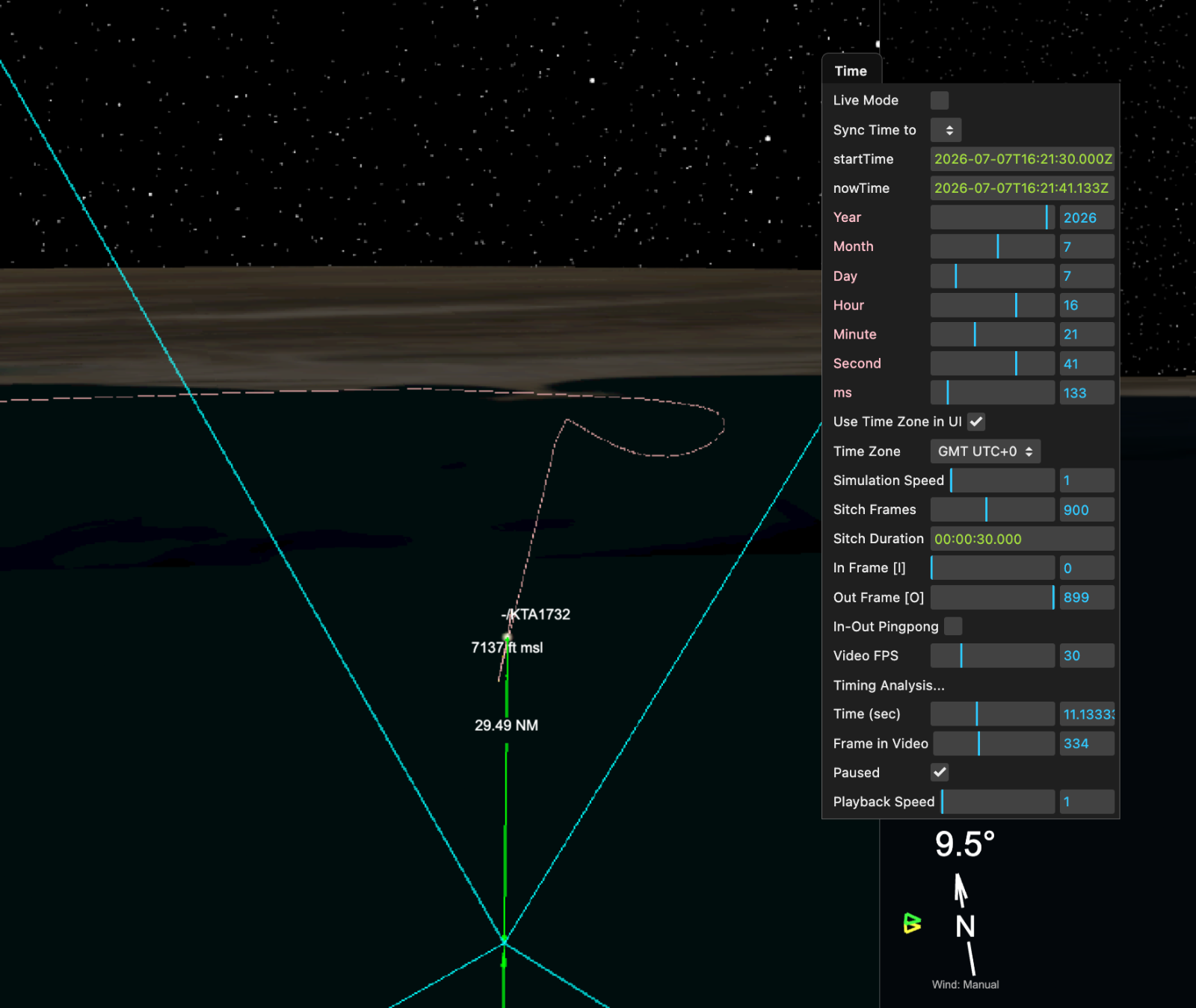Enable the In-Out Pingpong checkbox
The image size is (1196, 1008).
pyautogui.click(x=953, y=626)
